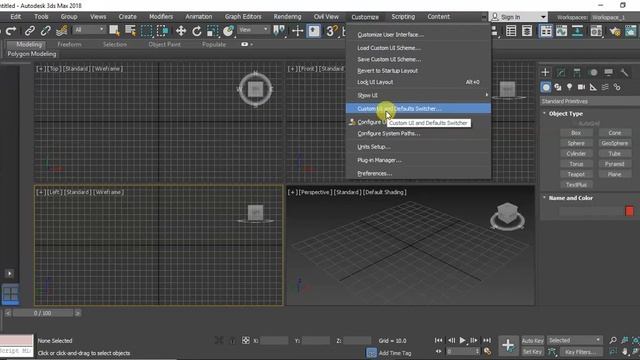Choose the Rectangular Selection Region icon

click(147, 31)
